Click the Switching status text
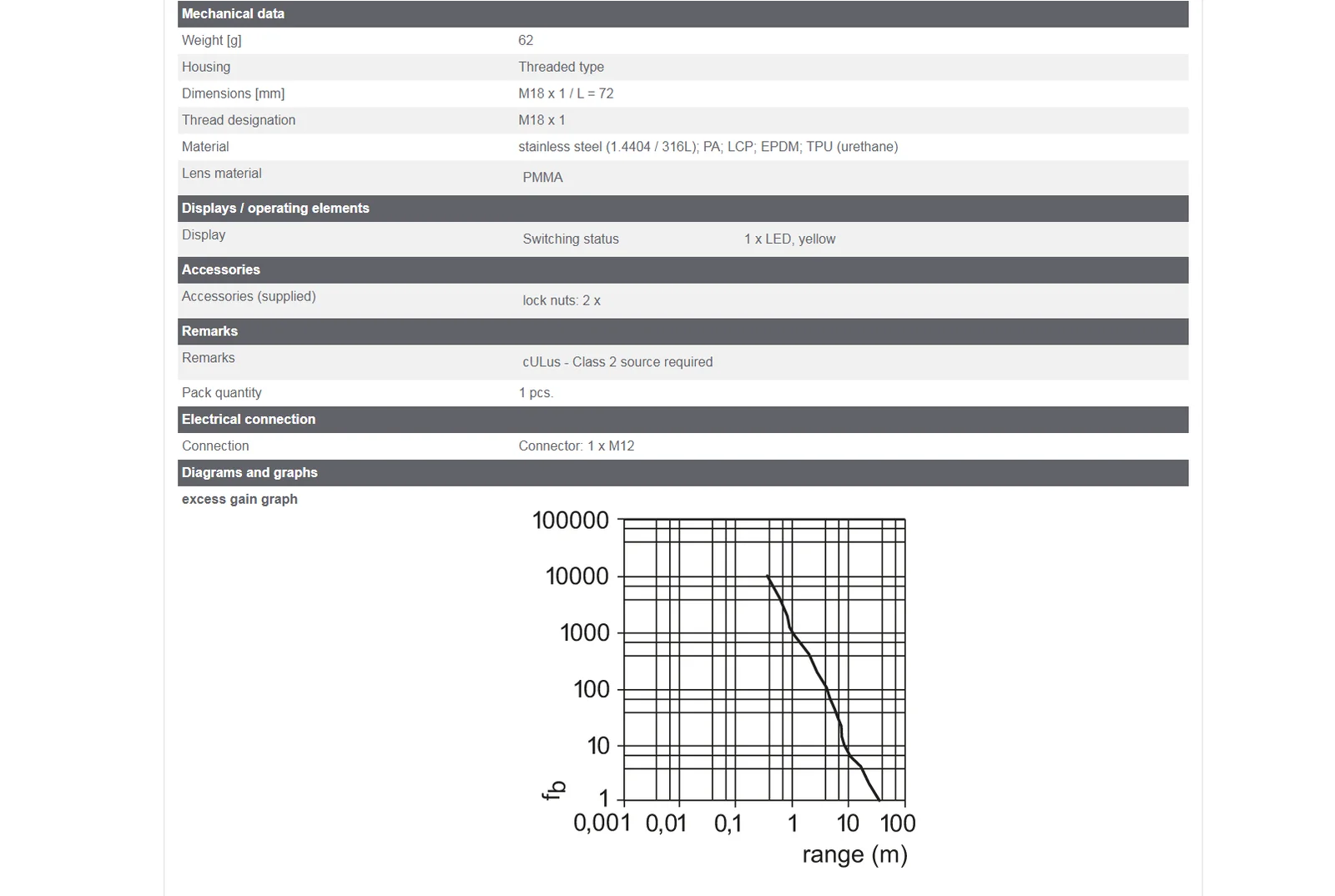Viewport: 1335px width, 896px height. click(x=571, y=239)
